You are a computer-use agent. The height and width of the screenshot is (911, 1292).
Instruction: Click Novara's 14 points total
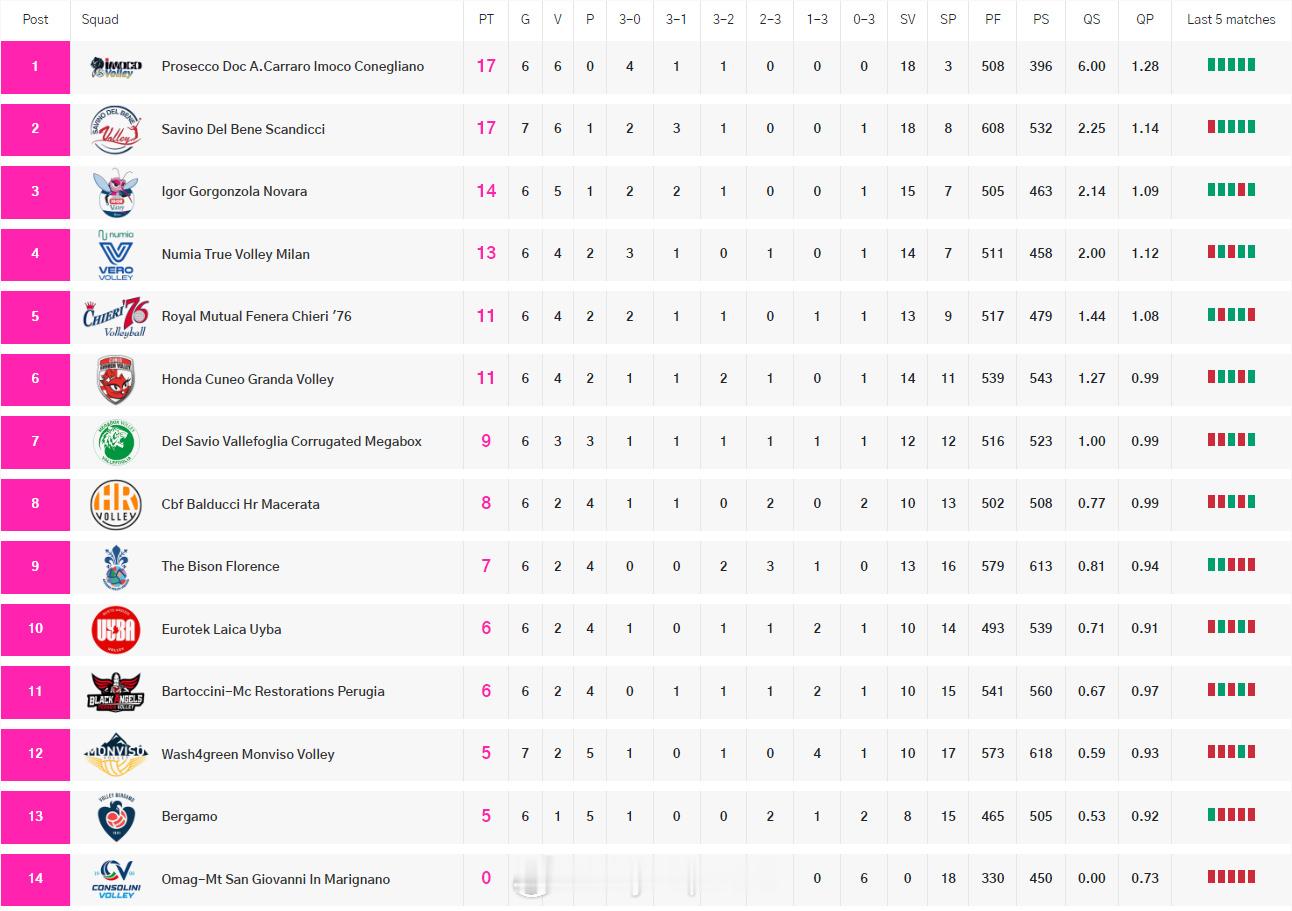point(486,191)
